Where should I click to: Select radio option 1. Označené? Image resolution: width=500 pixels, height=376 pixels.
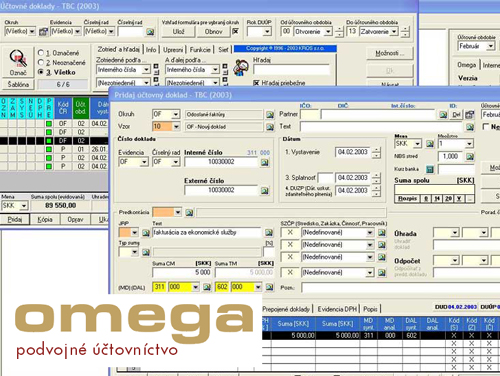click(41, 53)
